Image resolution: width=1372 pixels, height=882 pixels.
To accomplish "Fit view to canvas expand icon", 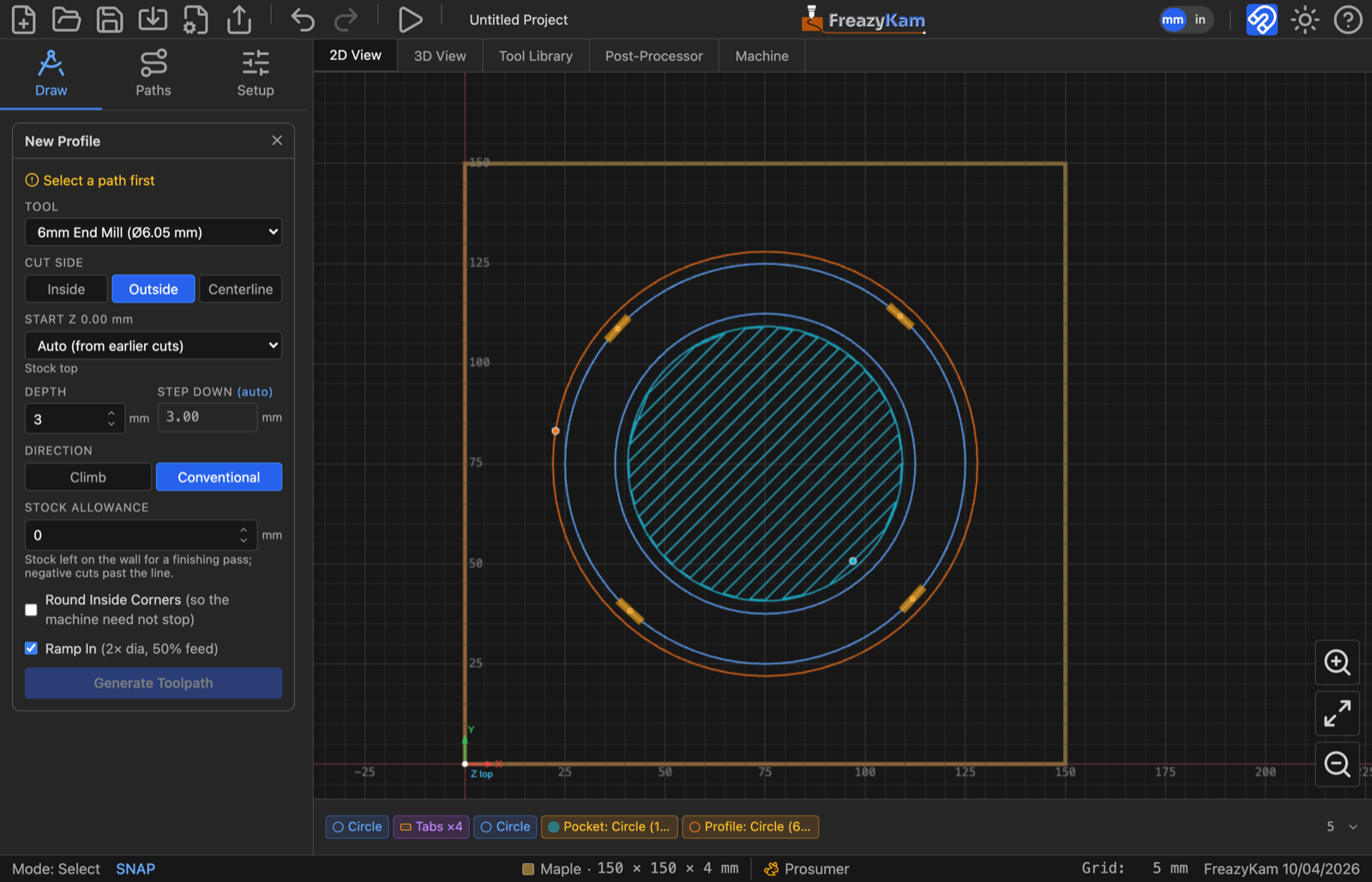I will [x=1338, y=713].
